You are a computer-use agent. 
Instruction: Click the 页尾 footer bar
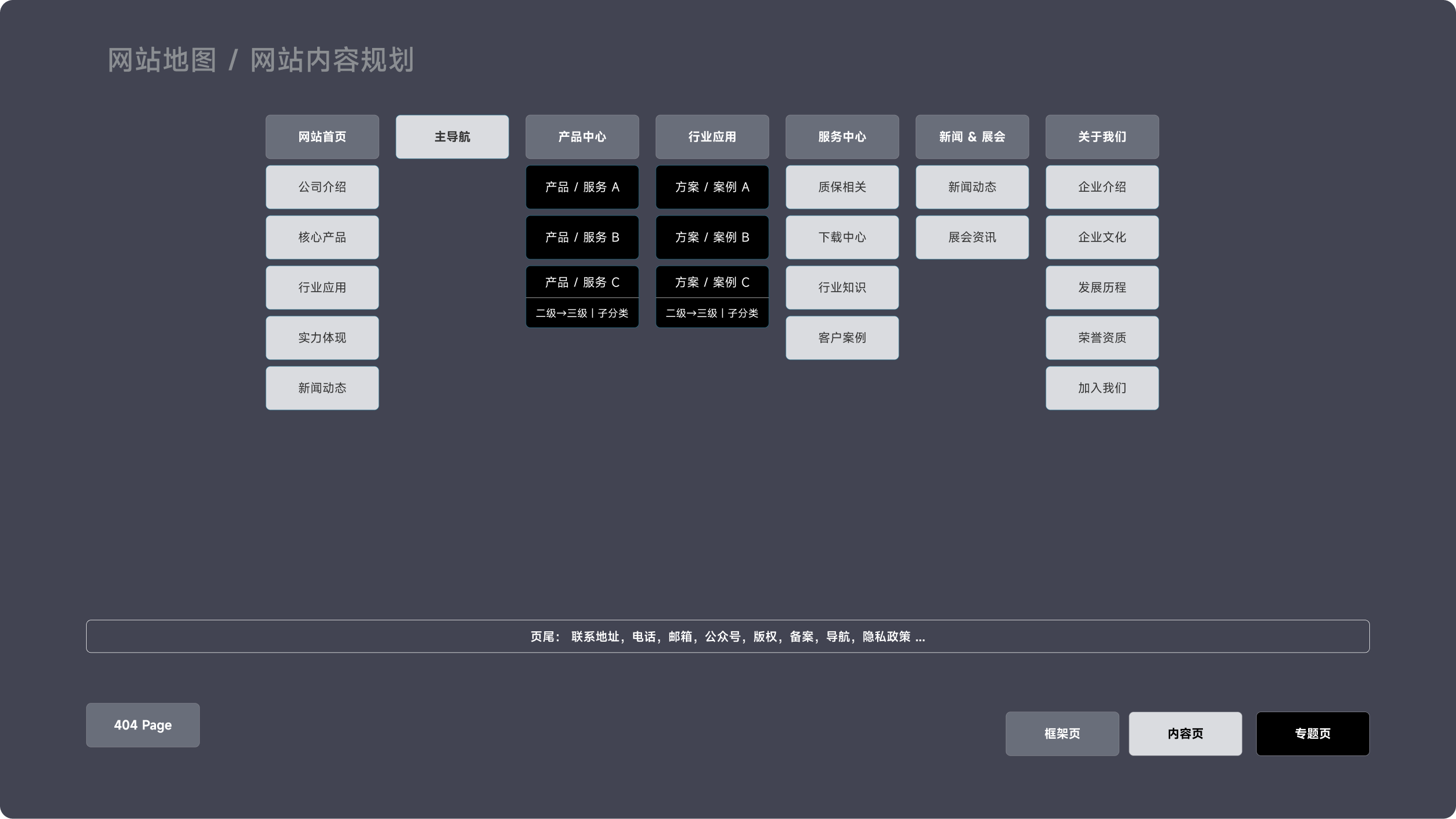tap(727, 636)
